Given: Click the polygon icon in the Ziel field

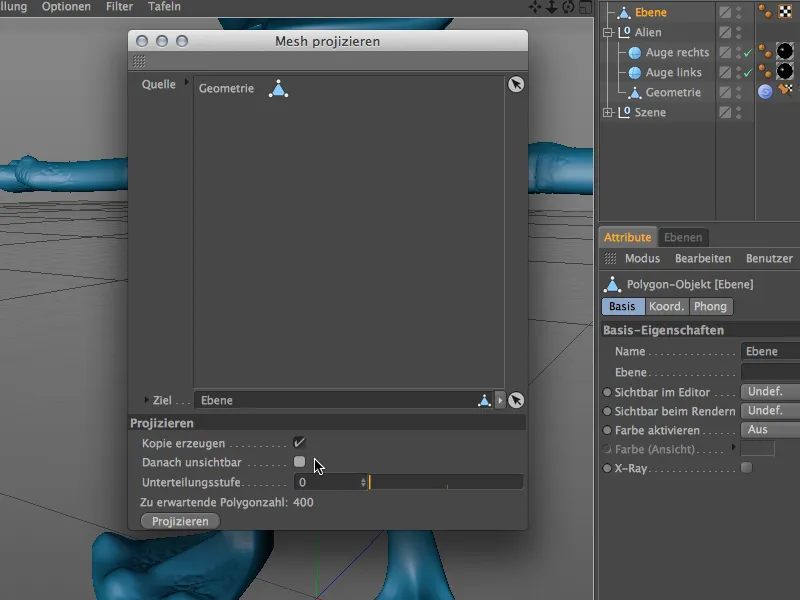Looking at the screenshot, I should (484, 401).
